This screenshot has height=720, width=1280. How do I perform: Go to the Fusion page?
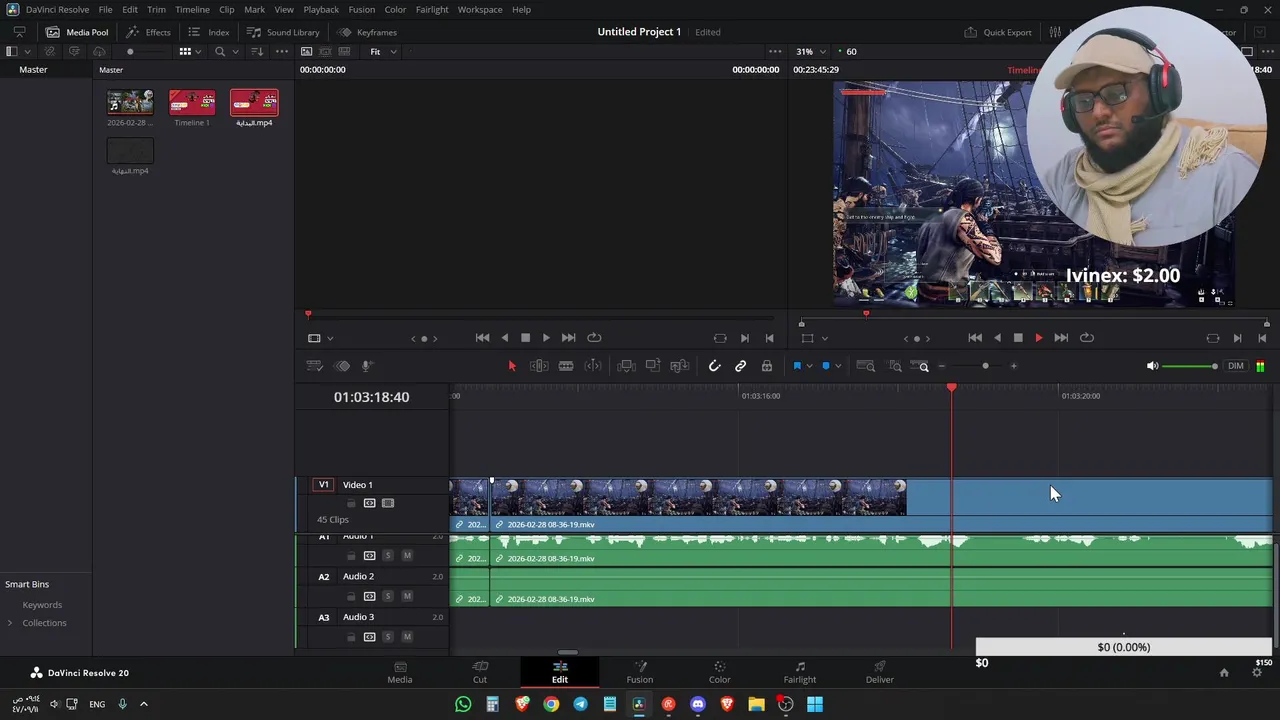(640, 672)
